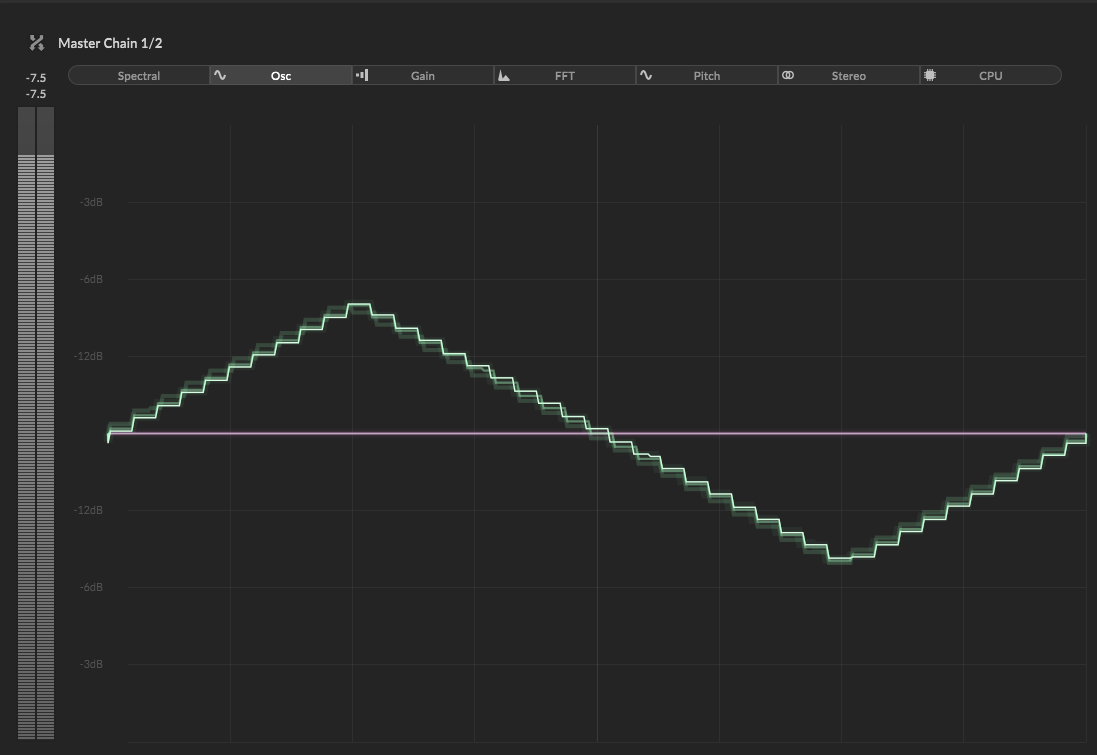Click the topmost -3dB axis label
This screenshot has height=755, width=1097.
pyautogui.click(x=91, y=203)
